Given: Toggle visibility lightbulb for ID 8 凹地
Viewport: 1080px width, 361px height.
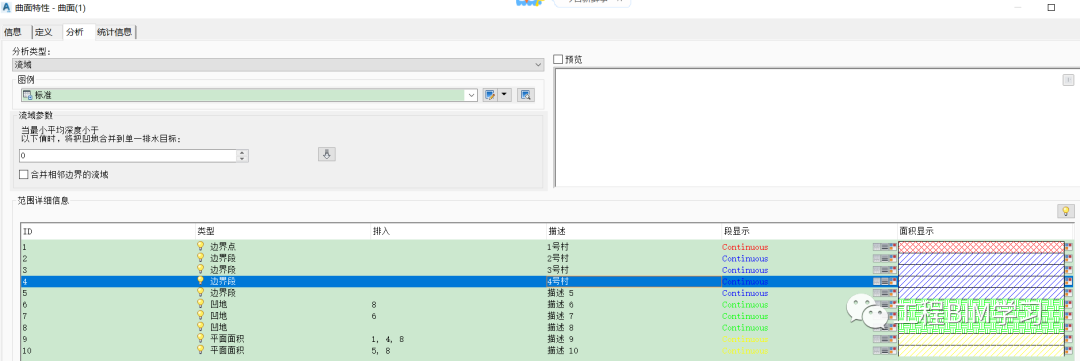Looking at the screenshot, I should click(x=201, y=327).
